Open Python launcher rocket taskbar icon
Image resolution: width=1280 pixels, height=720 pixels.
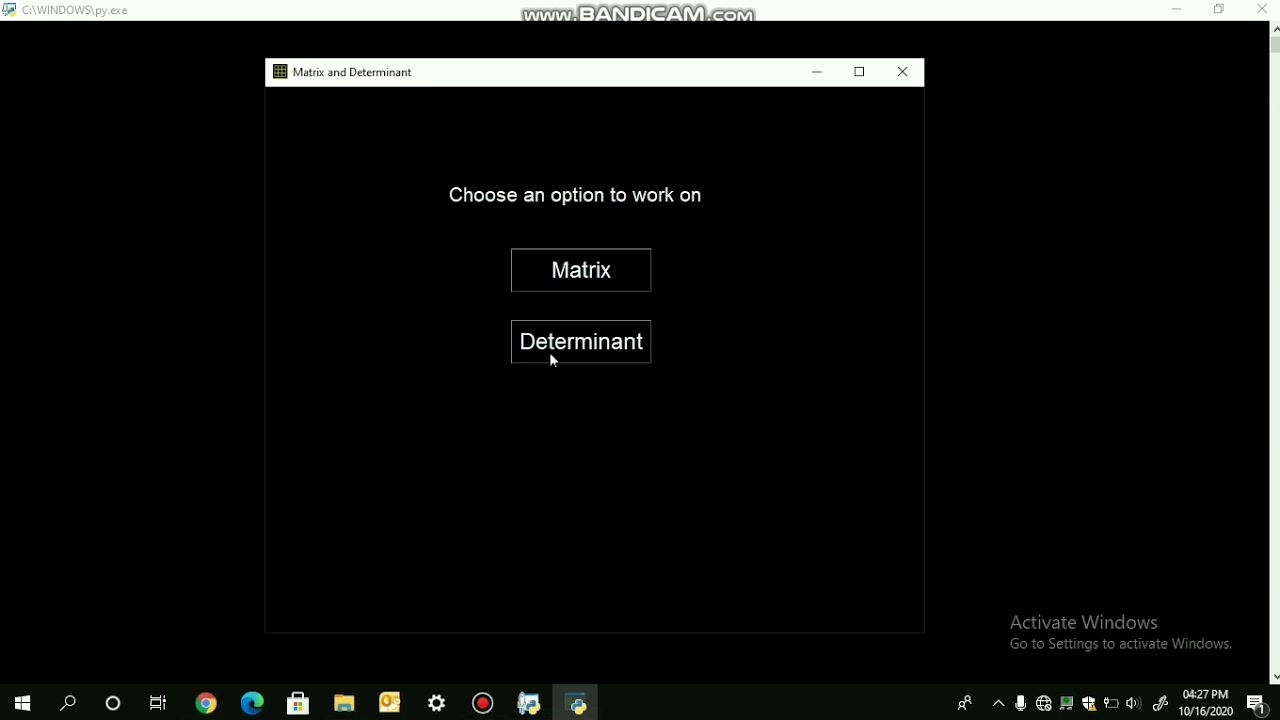point(529,703)
